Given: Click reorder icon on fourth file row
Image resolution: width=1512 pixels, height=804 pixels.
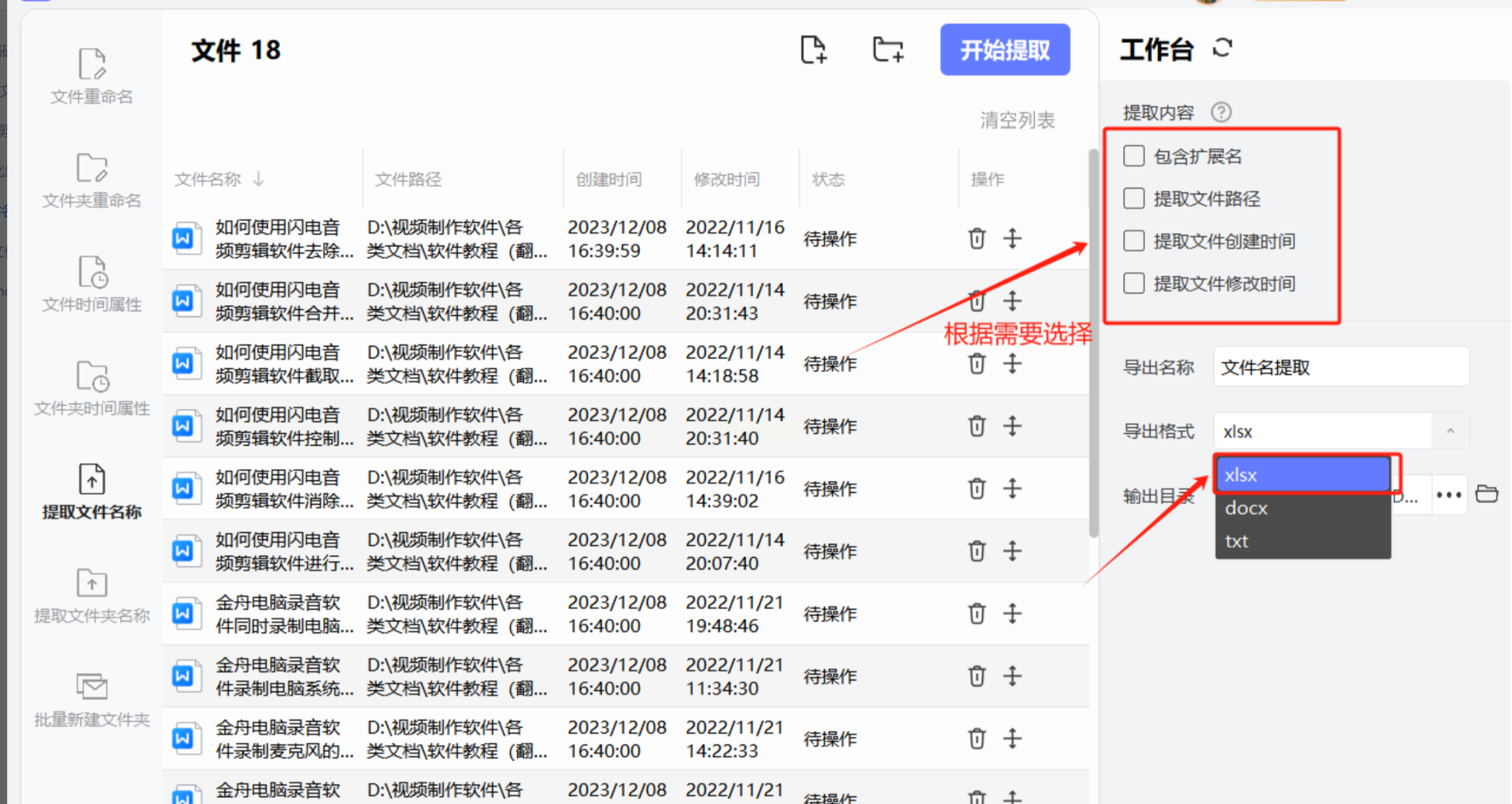Looking at the screenshot, I should [x=1012, y=426].
